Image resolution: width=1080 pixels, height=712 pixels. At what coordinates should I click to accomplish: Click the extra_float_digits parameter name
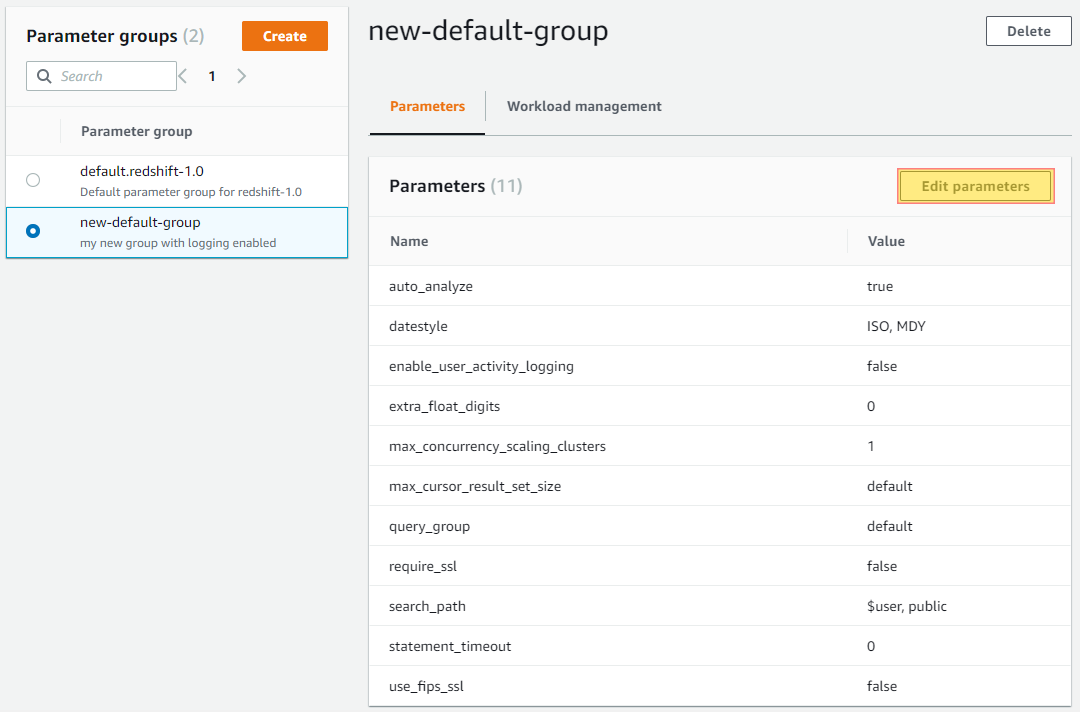[444, 406]
